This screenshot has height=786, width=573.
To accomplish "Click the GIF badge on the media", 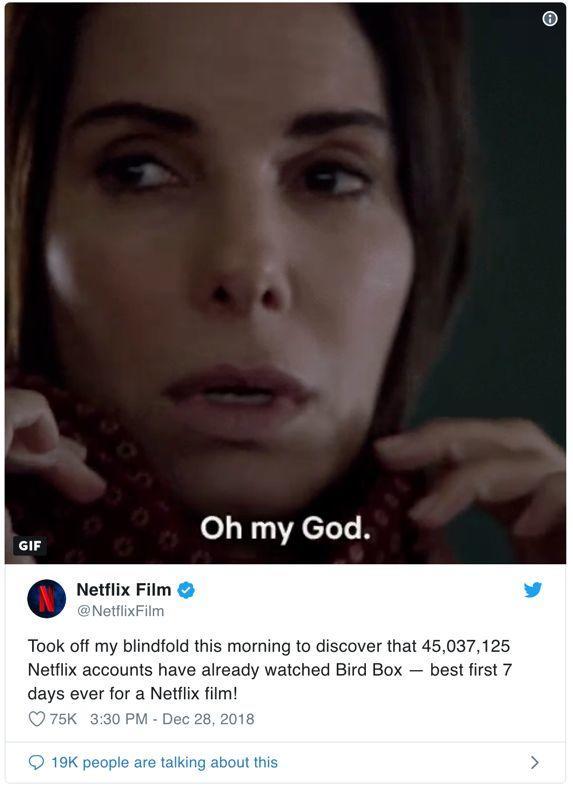I will pos(30,545).
